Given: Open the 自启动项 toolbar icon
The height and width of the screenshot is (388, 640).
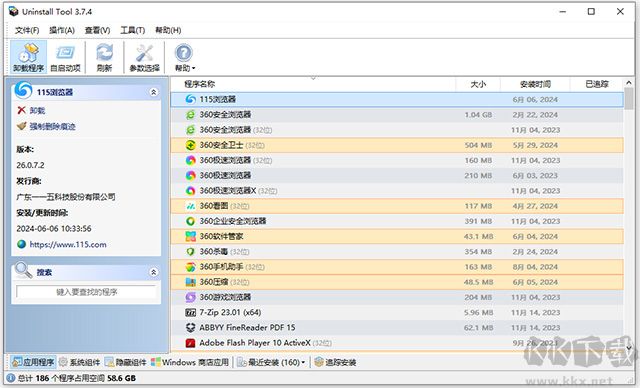Looking at the screenshot, I should (x=65, y=57).
